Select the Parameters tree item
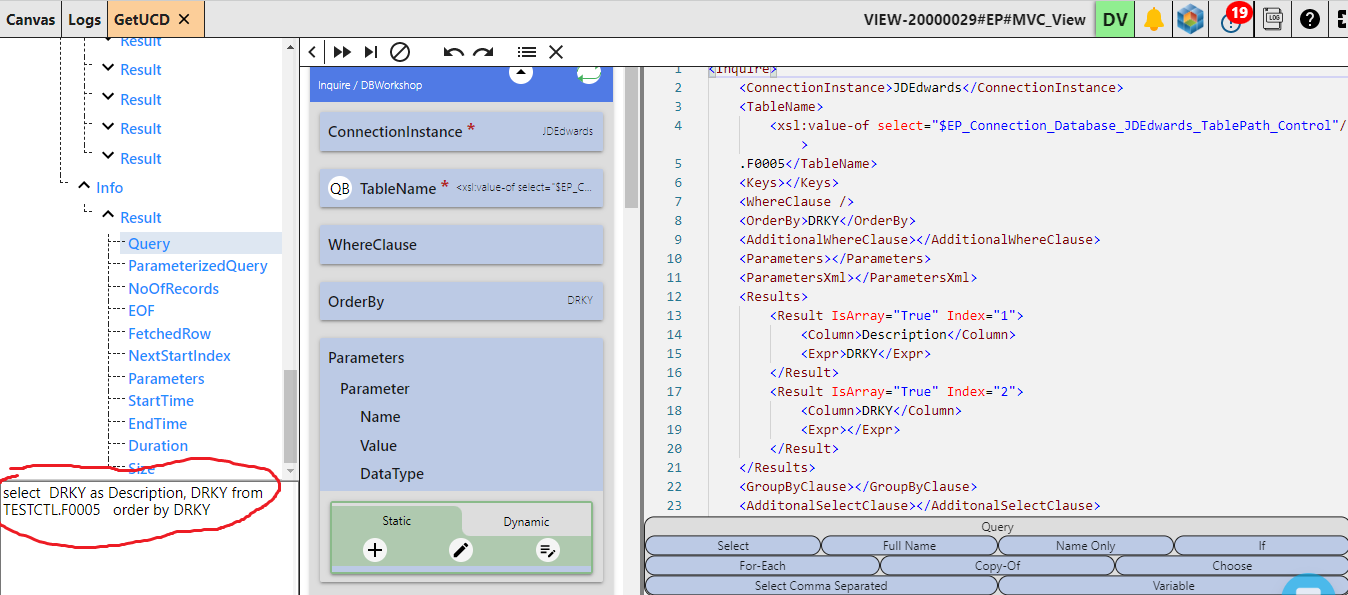Viewport: 1348px width, 595px height. point(166,378)
